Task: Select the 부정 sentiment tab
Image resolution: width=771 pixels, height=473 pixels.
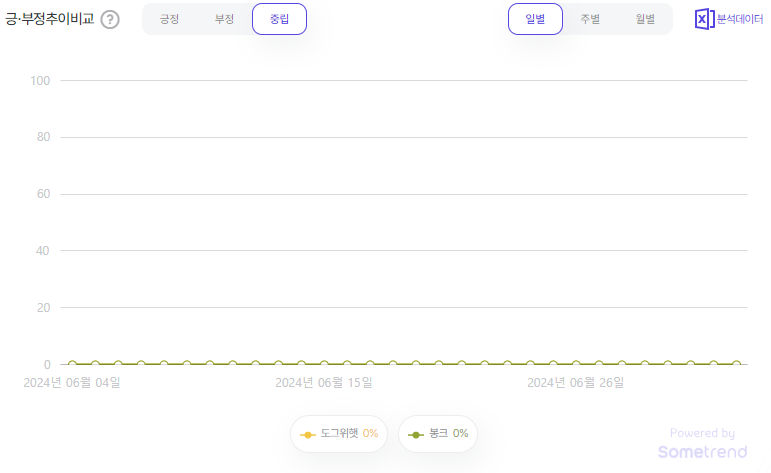Action: [x=224, y=19]
